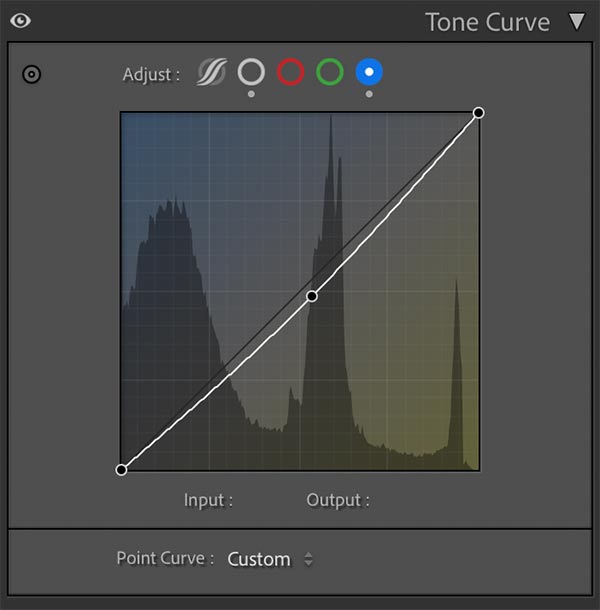Click the bottom-left curve endpoint
The height and width of the screenshot is (610, 600).
[x=122, y=469]
